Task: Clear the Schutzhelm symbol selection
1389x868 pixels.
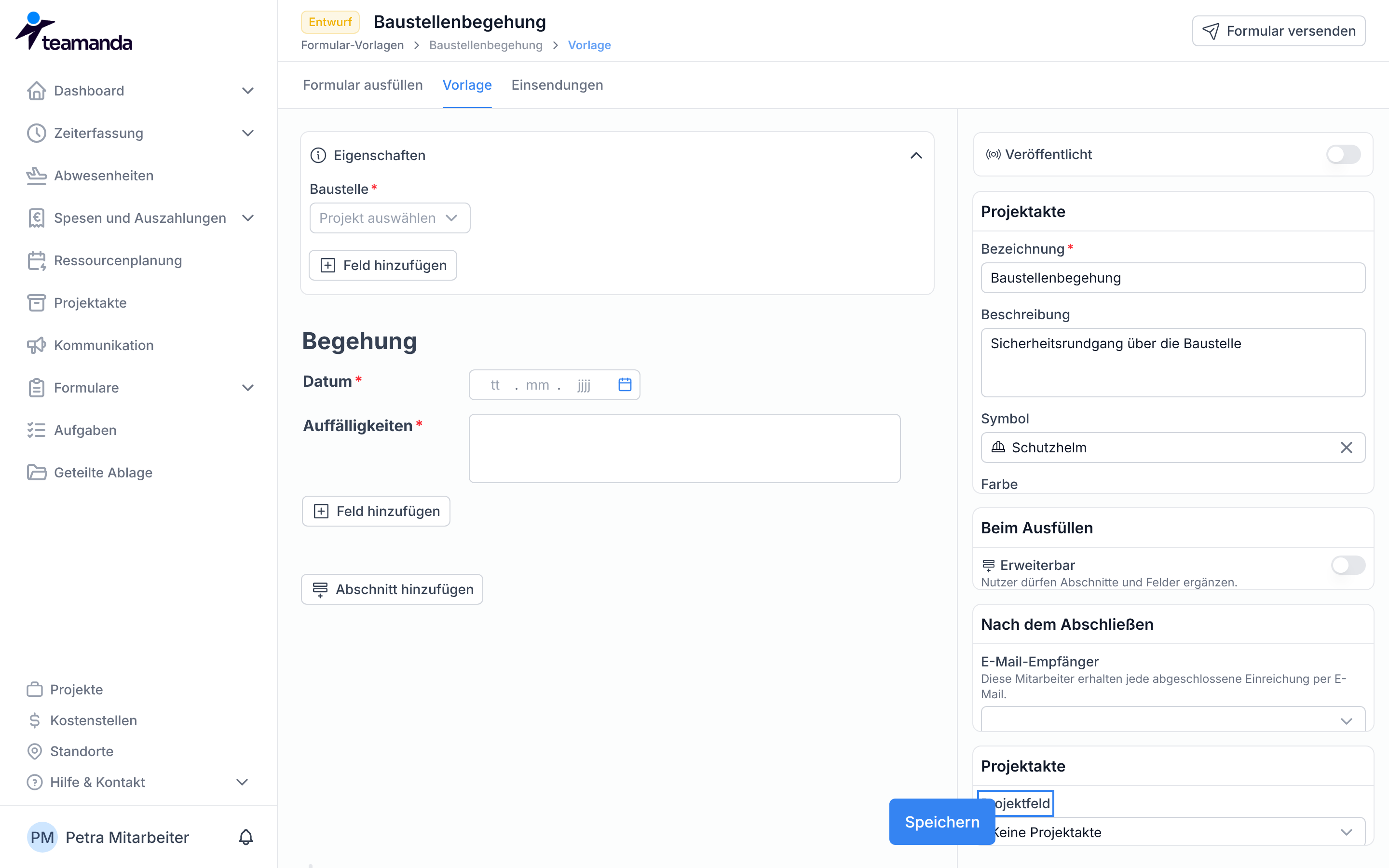Action: [x=1346, y=448]
